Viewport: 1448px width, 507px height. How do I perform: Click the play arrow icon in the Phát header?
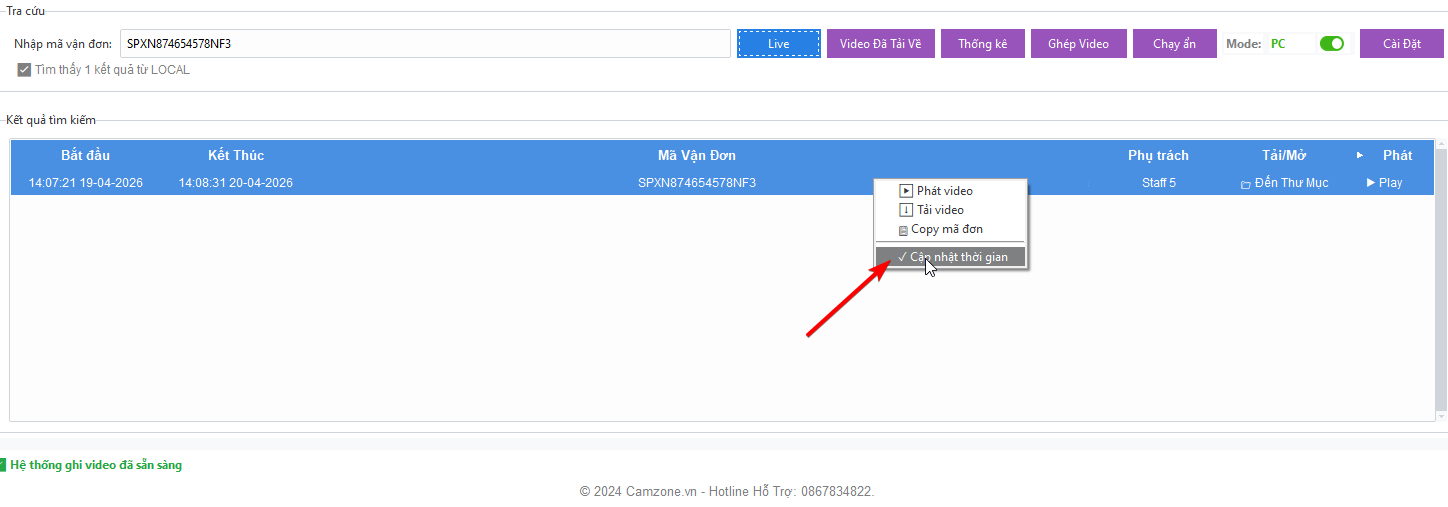[1360, 155]
